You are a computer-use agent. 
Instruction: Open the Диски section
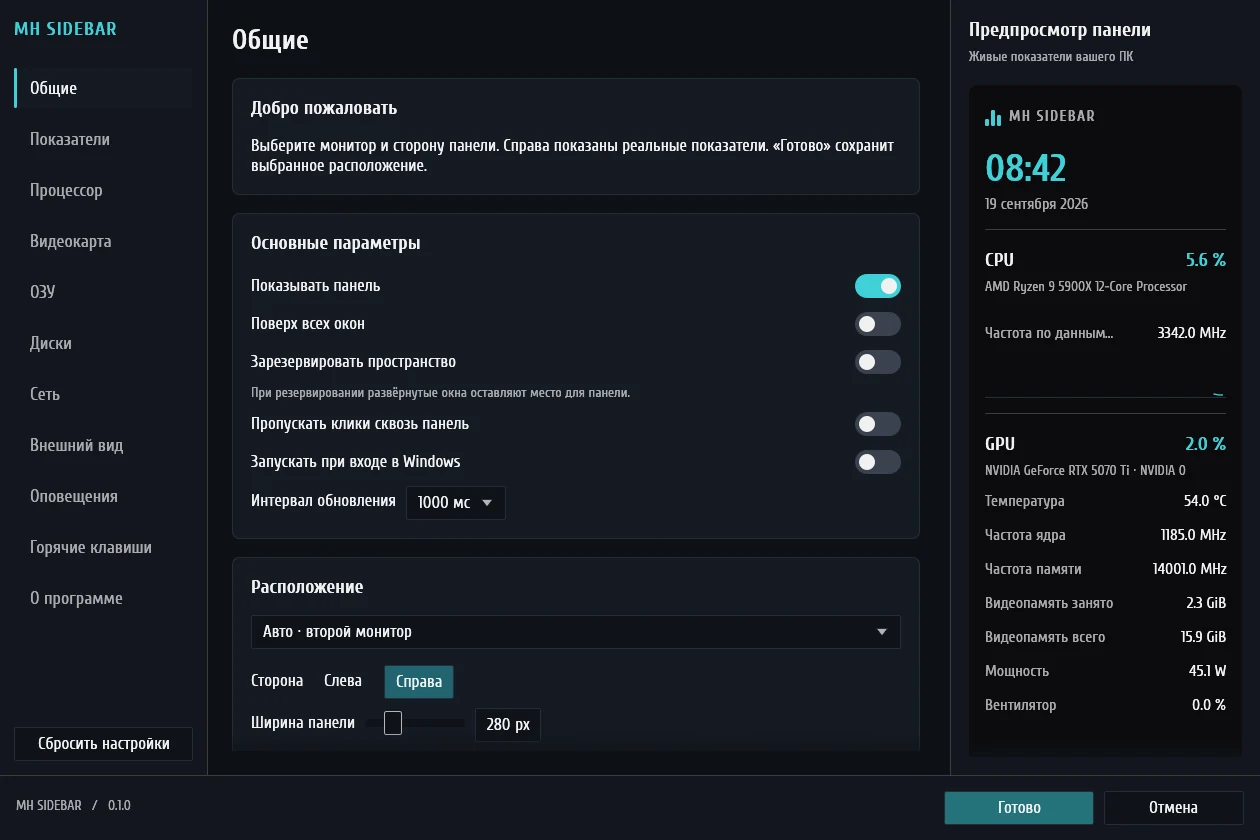103,343
